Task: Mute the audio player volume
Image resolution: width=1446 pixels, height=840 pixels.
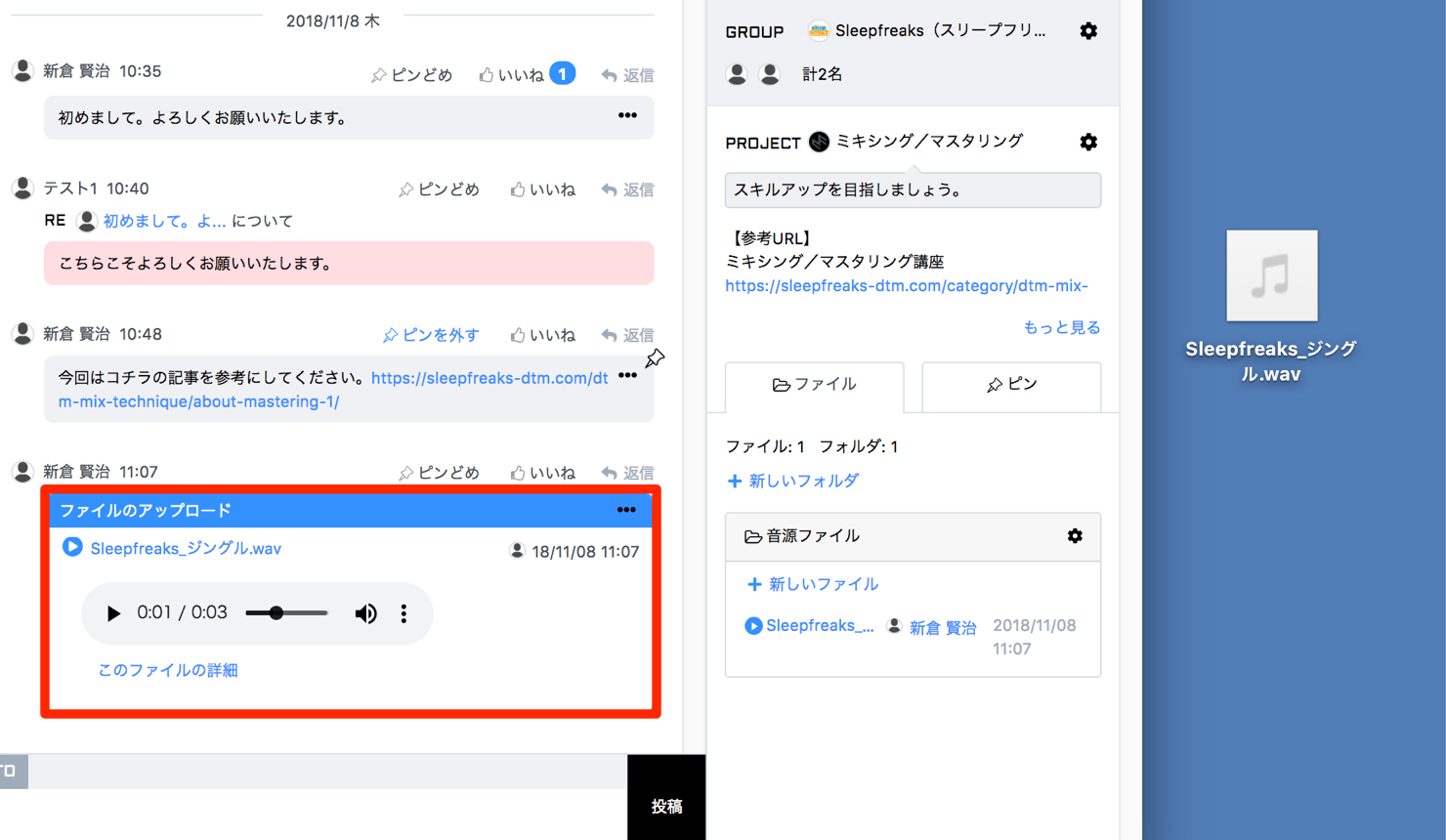Action: pos(365,613)
